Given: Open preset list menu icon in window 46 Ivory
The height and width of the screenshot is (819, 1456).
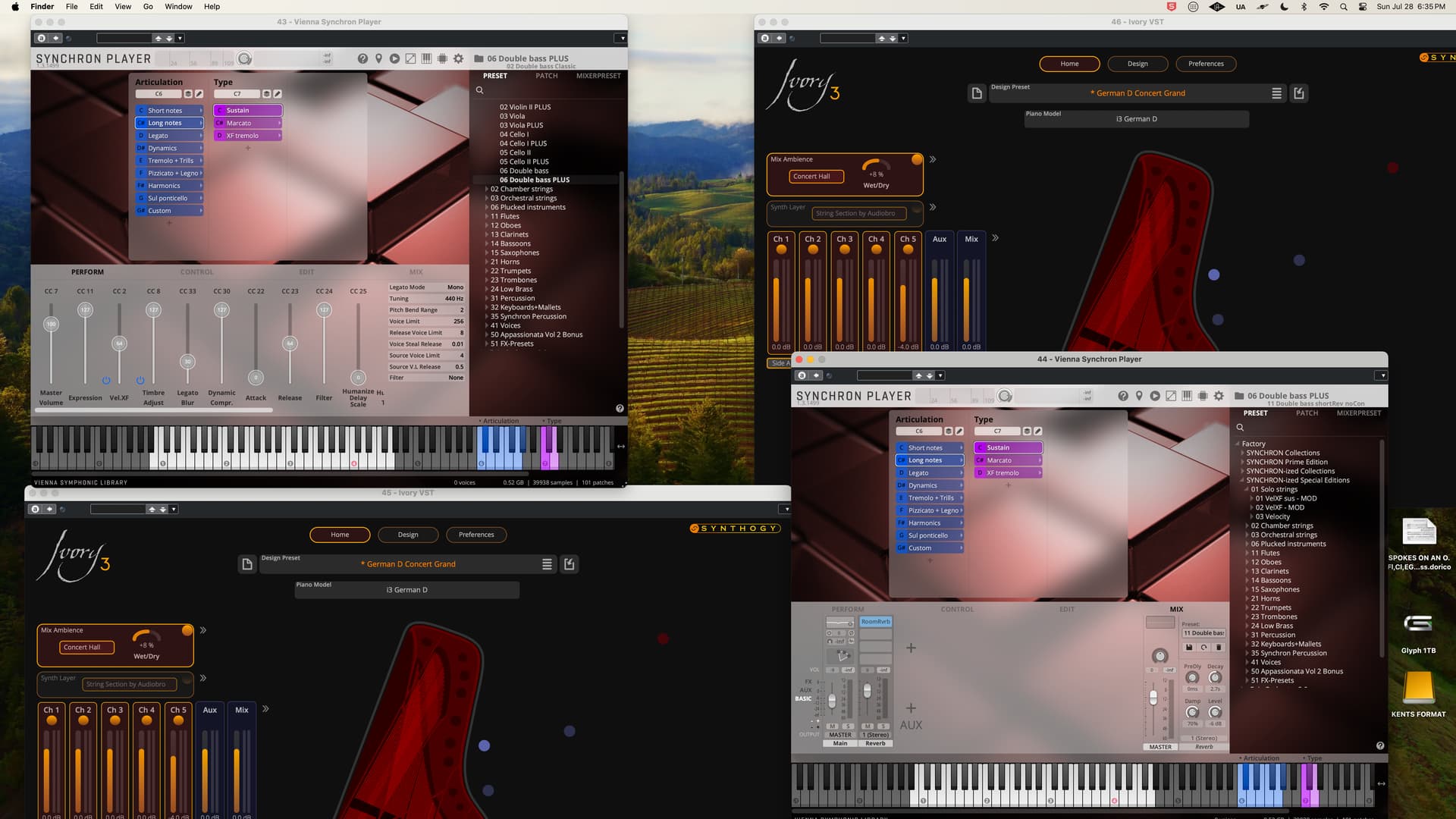Looking at the screenshot, I should tap(1276, 93).
